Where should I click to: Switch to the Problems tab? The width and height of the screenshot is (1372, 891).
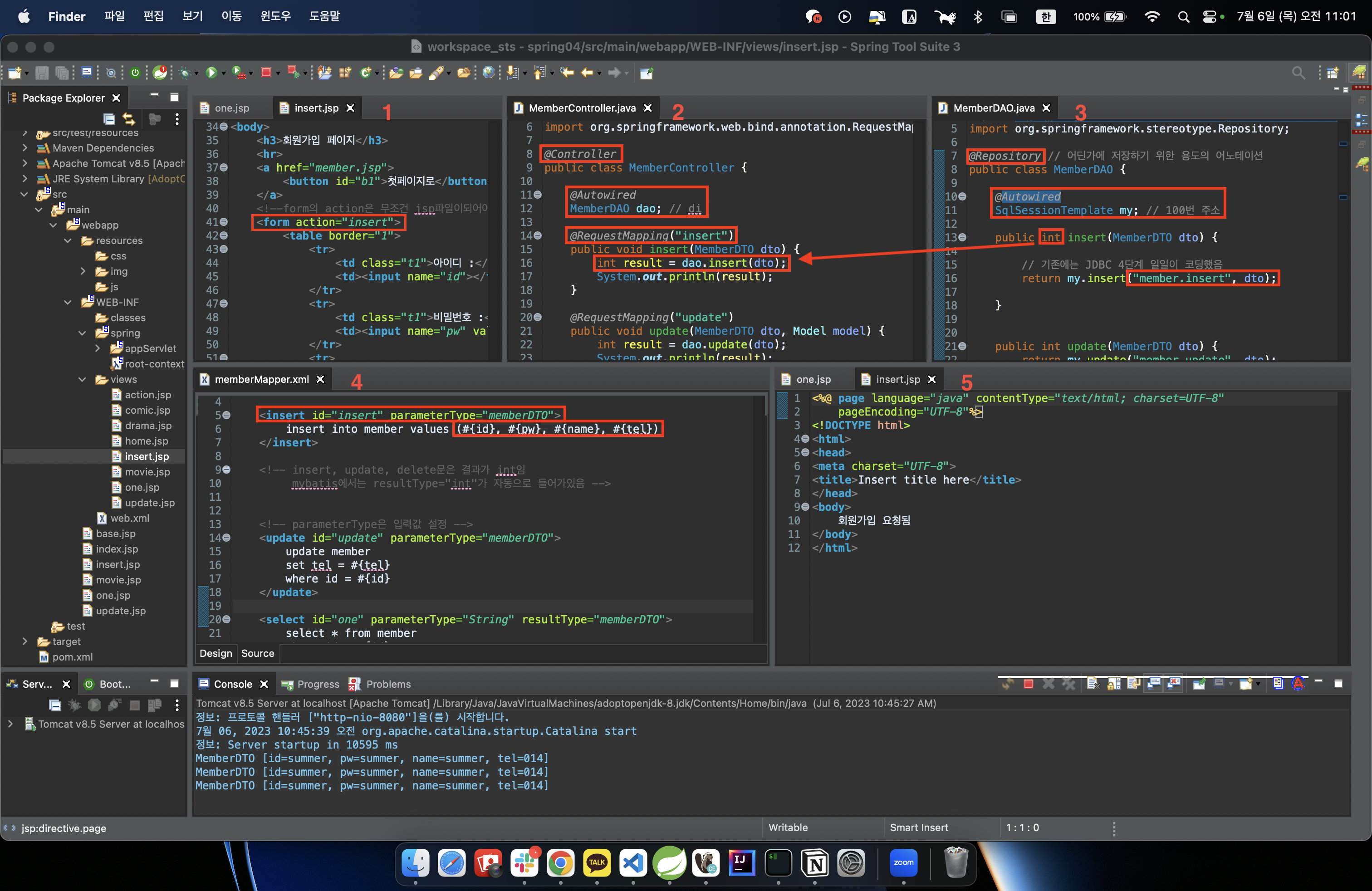[387, 684]
